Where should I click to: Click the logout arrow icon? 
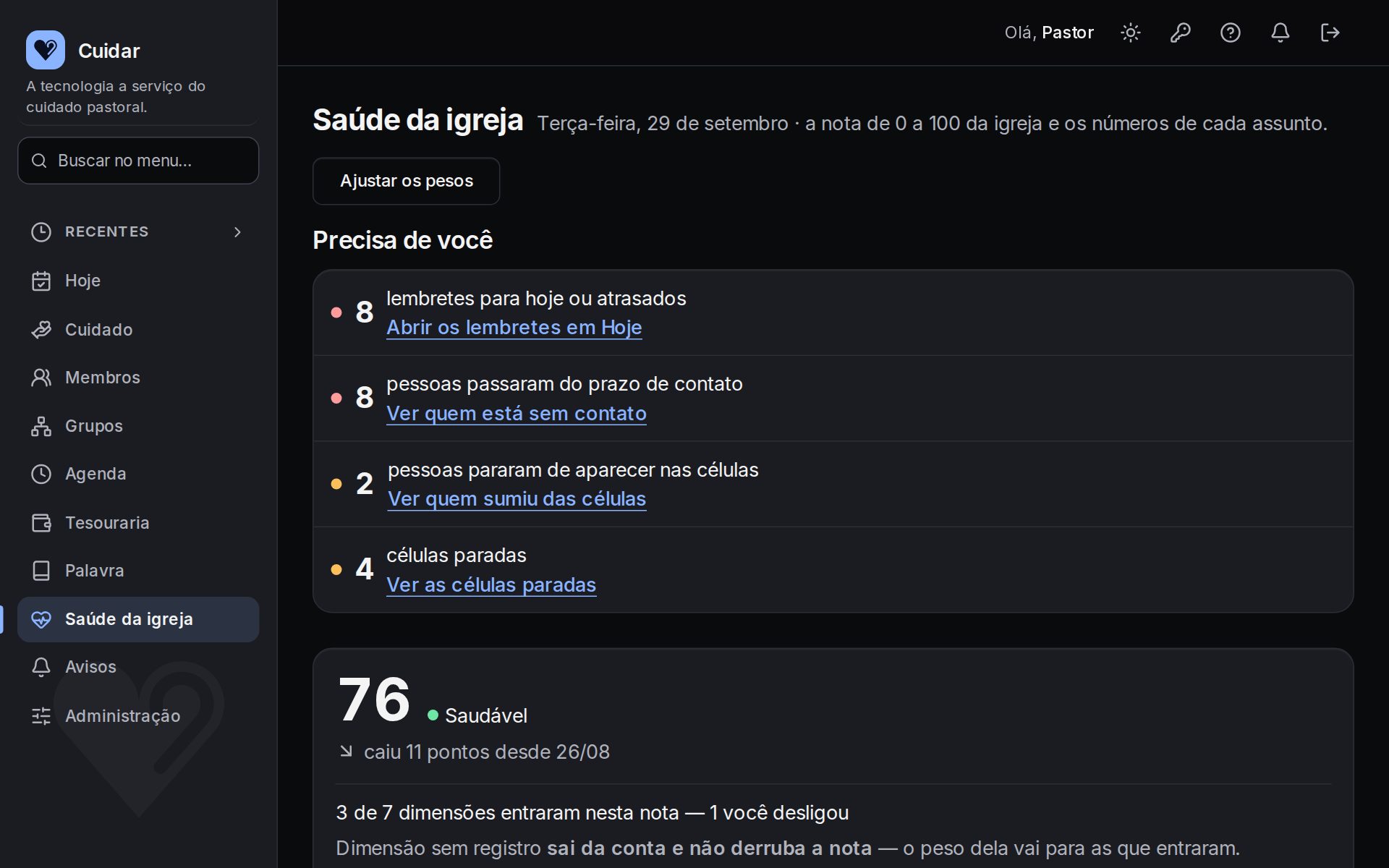(x=1330, y=33)
